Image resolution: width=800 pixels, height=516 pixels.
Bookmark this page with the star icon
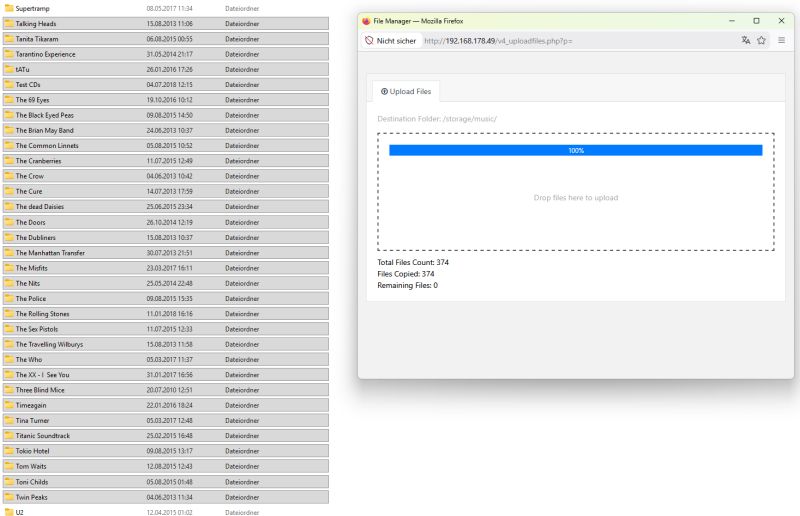tap(762, 41)
